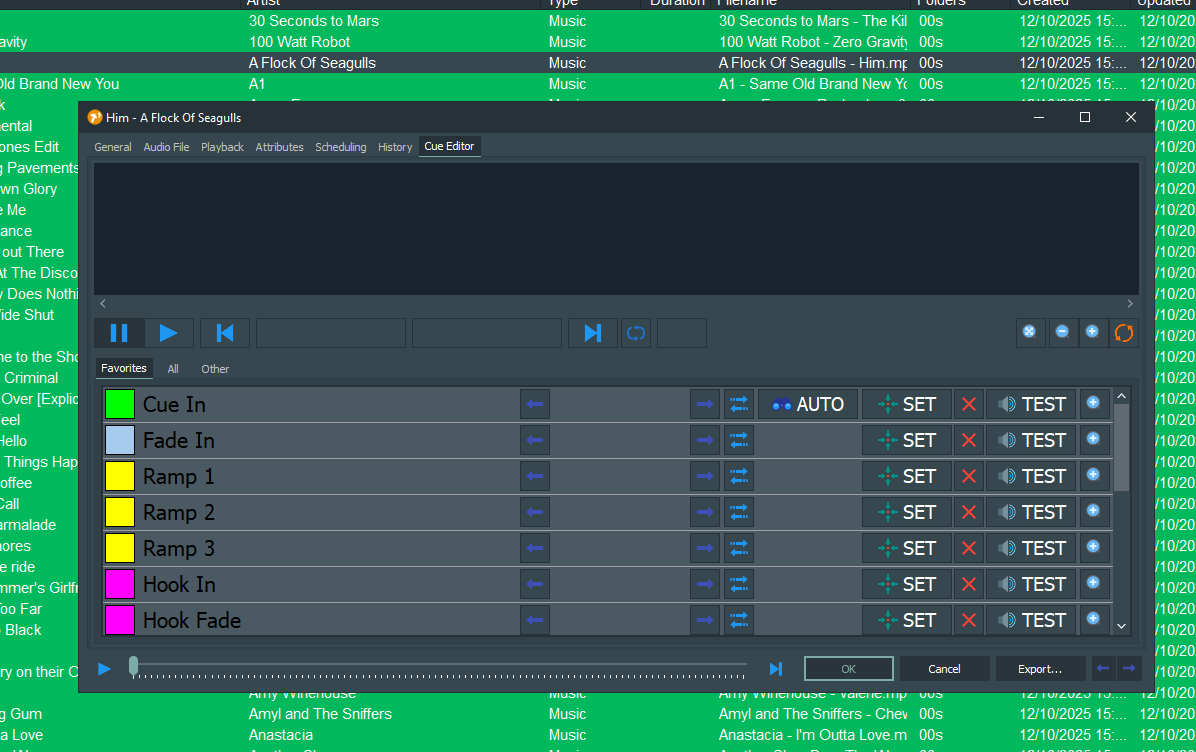
Task: Set the Hook In cue point
Action: point(907,584)
